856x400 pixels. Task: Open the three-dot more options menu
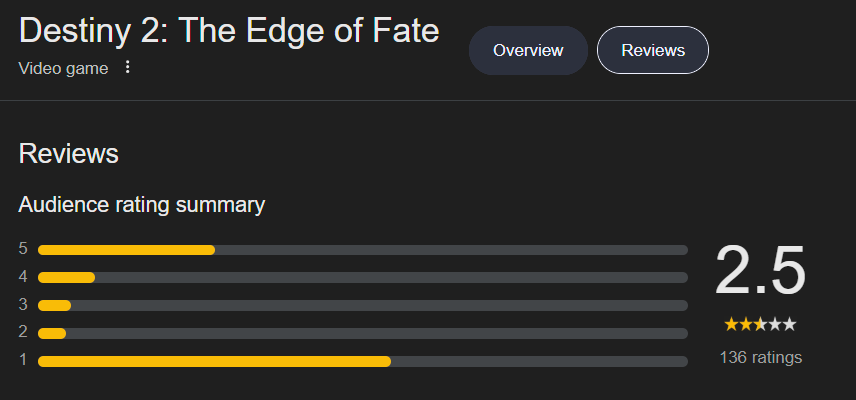[128, 67]
